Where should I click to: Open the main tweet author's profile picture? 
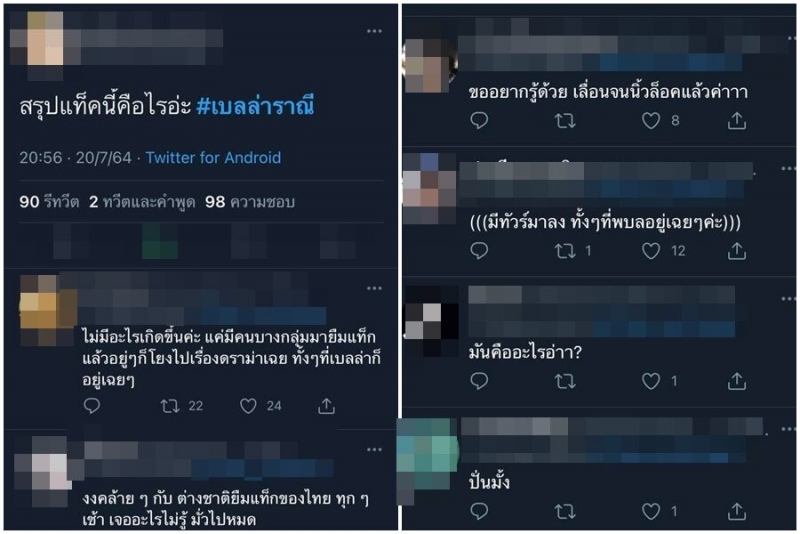(x=45, y=39)
